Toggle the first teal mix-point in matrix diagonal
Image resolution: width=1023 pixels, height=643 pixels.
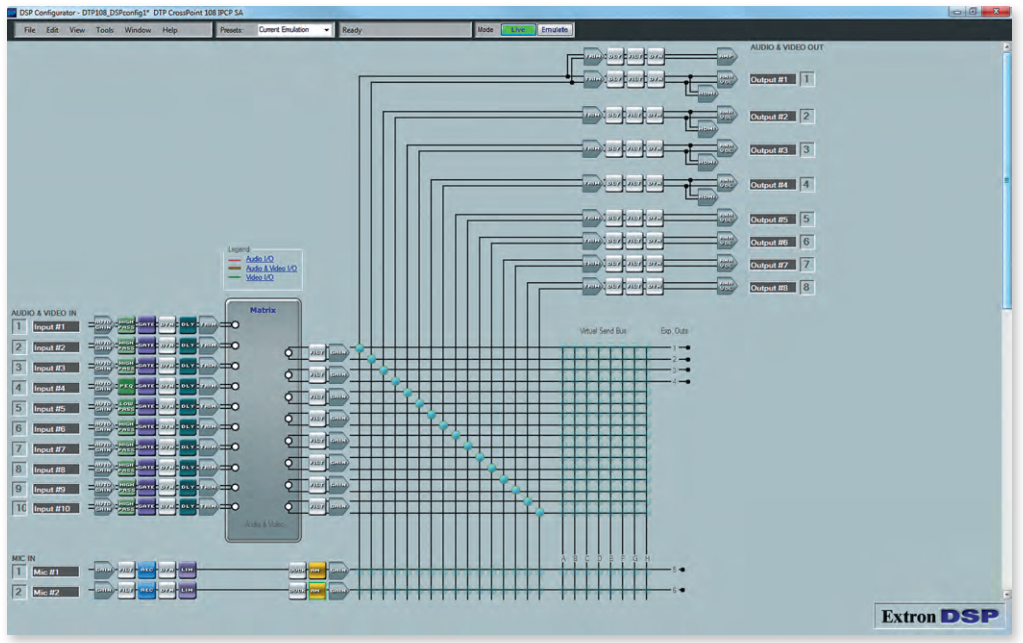[x=359, y=348]
